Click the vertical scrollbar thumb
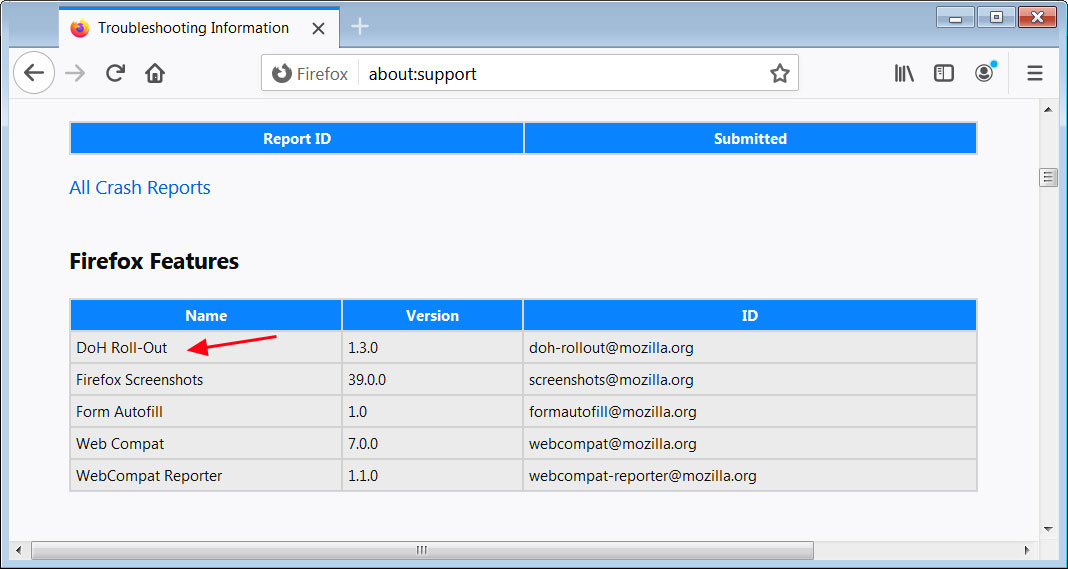The width and height of the screenshot is (1068, 569). [1048, 178]
